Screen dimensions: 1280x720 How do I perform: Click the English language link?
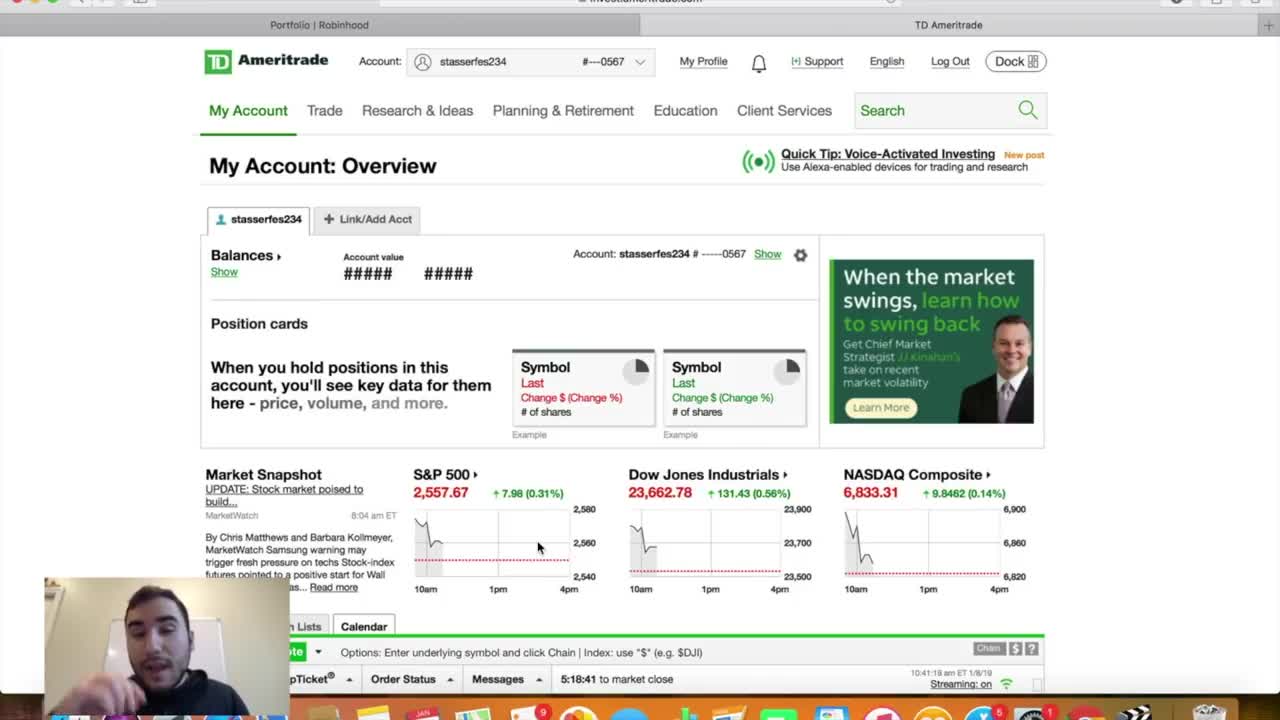(x=887, y=62)
